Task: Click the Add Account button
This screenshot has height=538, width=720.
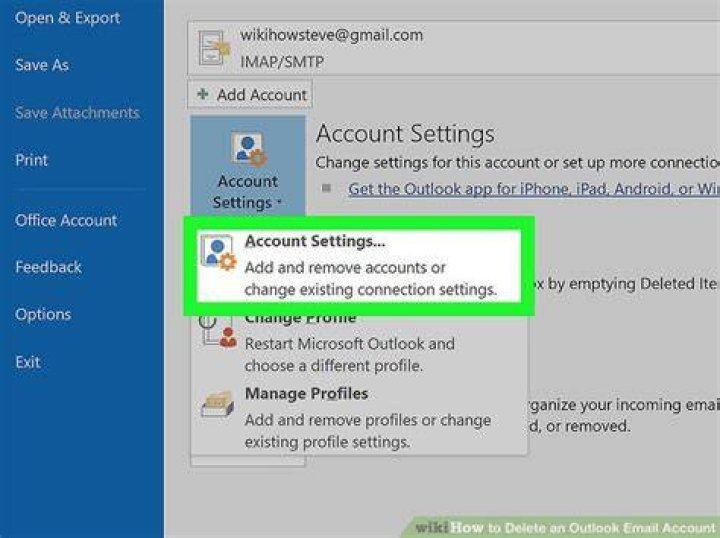Action: (x=250, y=95)
